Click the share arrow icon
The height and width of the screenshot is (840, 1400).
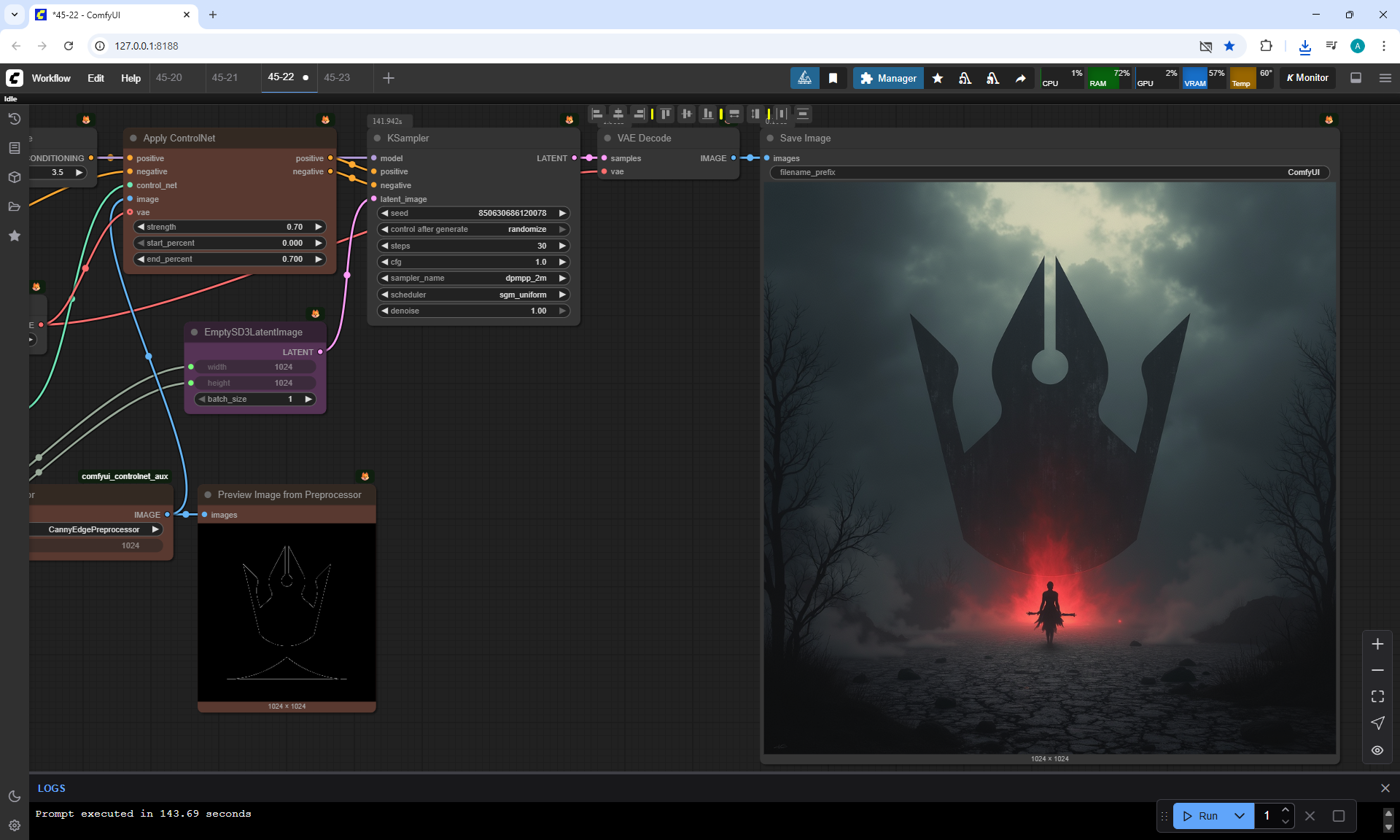click(1020, 78)
